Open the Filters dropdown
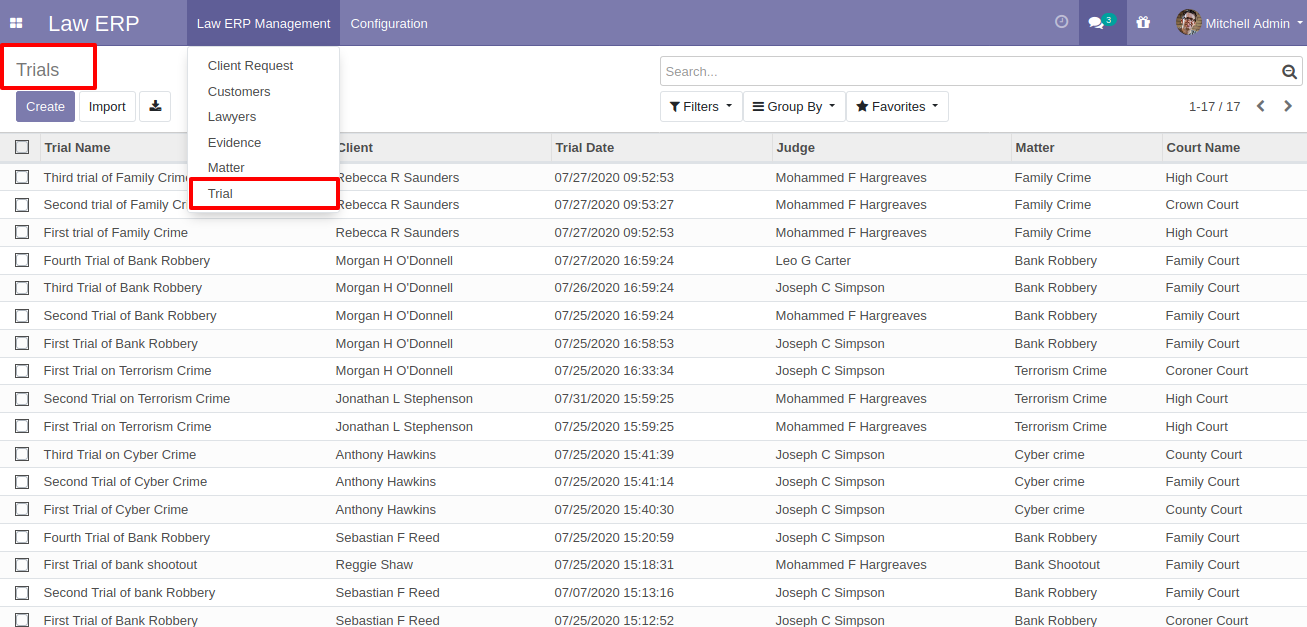The width and height of the screenshot is (1307, 627). click(x=701, y=107)
